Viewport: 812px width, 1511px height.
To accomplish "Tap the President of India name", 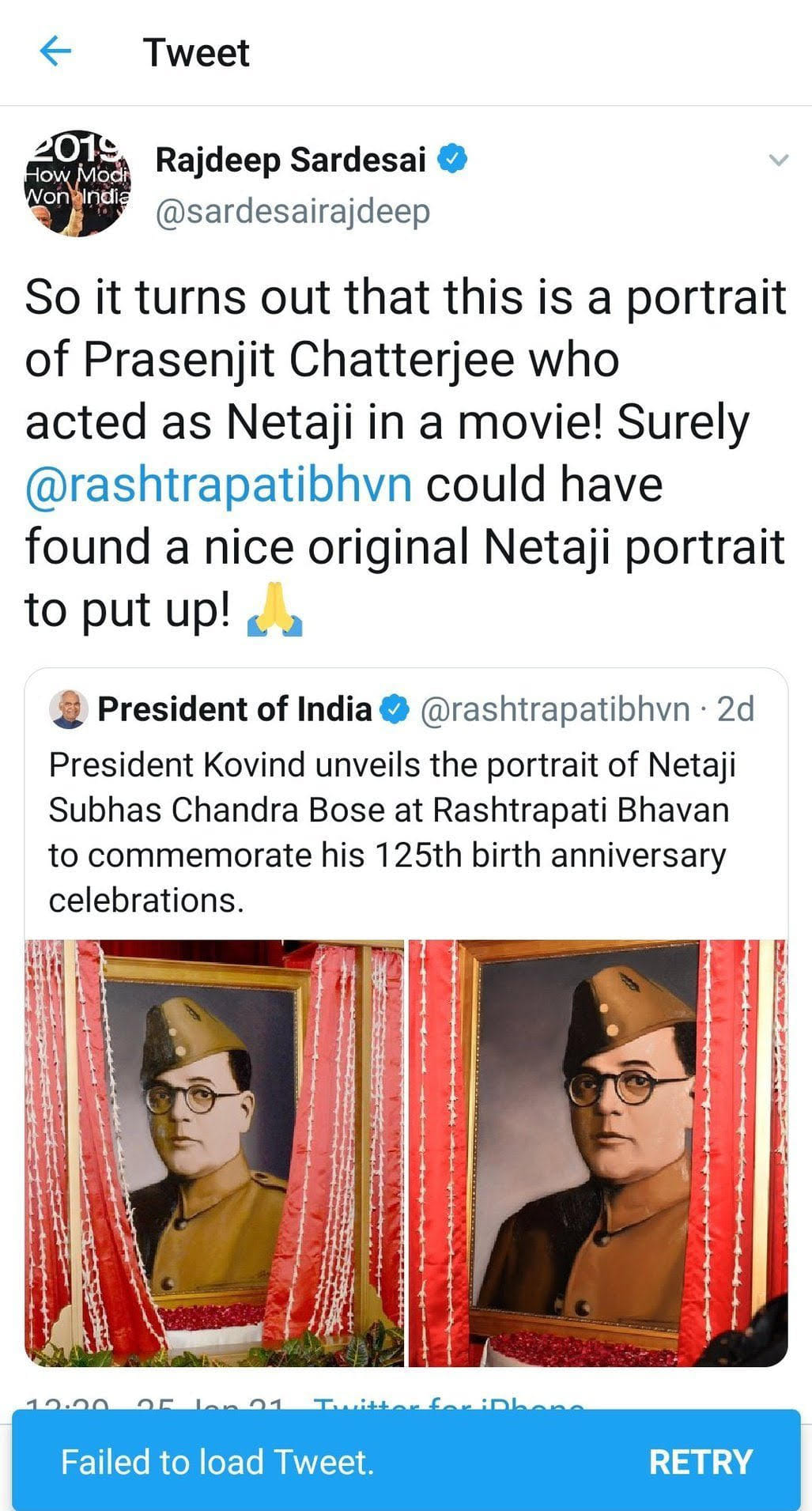I will point(234,709).
